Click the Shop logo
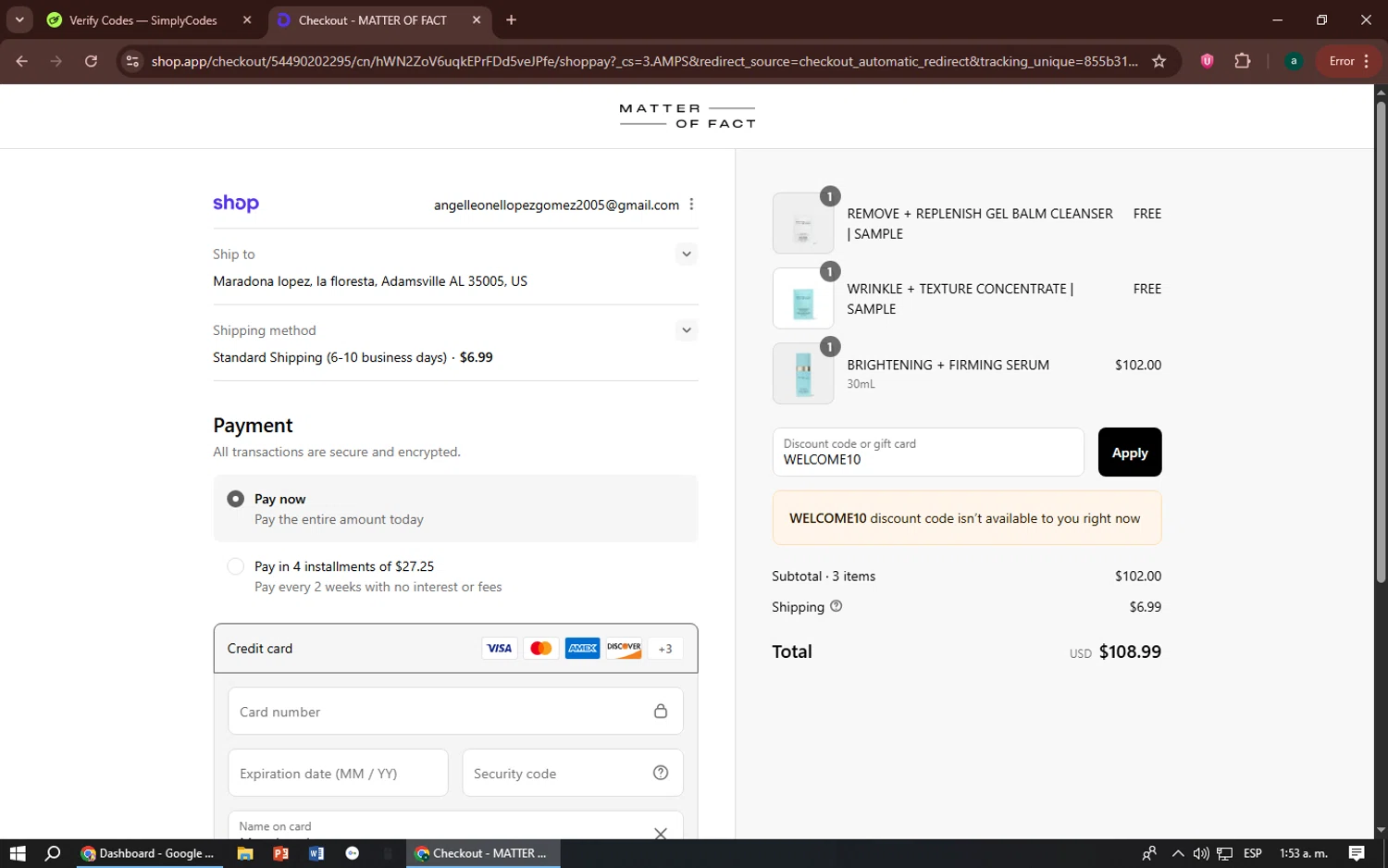1388x868 pixels. click(x=236, y=203)
